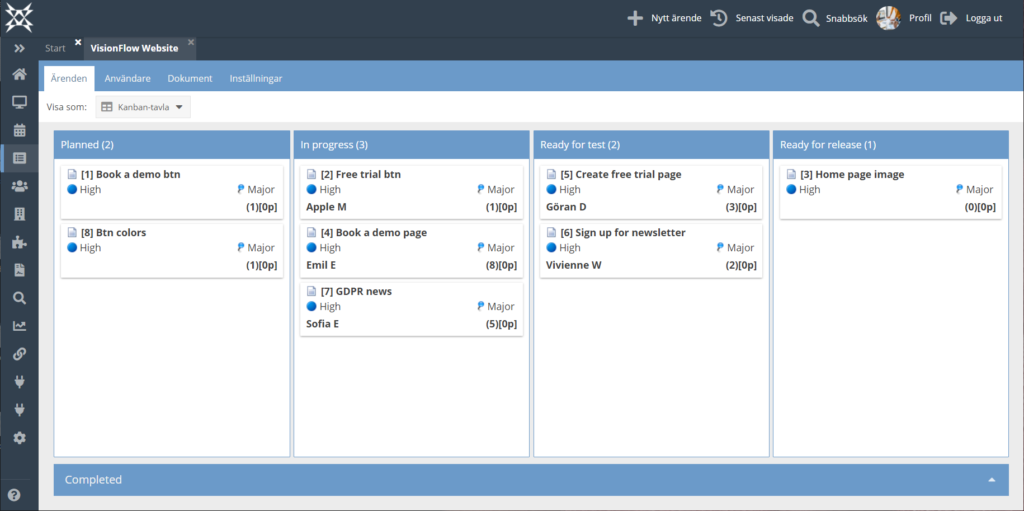This screenshot has height=511, width=1024.
Task: Click the link chain sidebar icon
Action: tap(20, 354)
